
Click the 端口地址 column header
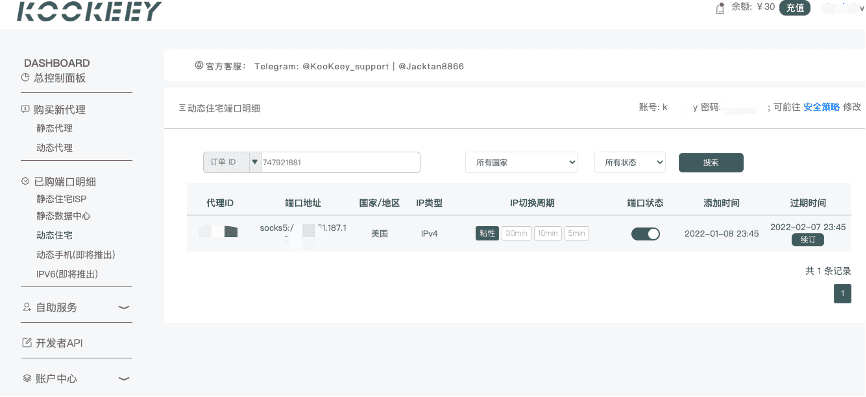click(x=303, y=203)
